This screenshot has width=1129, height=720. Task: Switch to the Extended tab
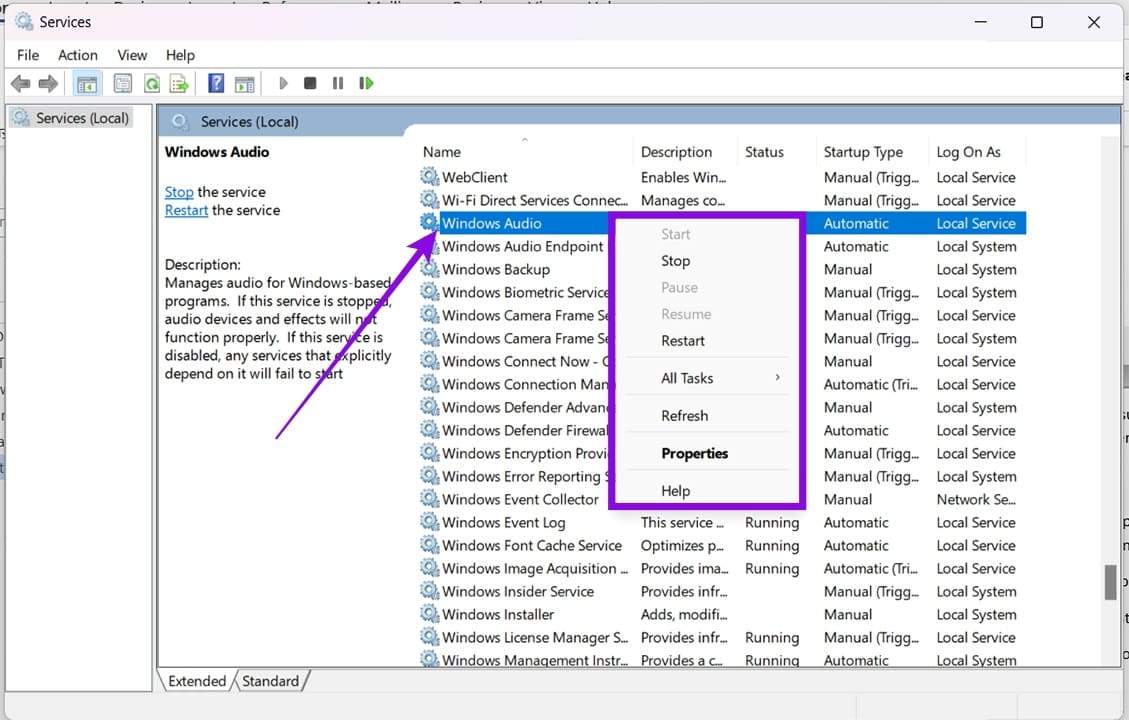[197, 680]
